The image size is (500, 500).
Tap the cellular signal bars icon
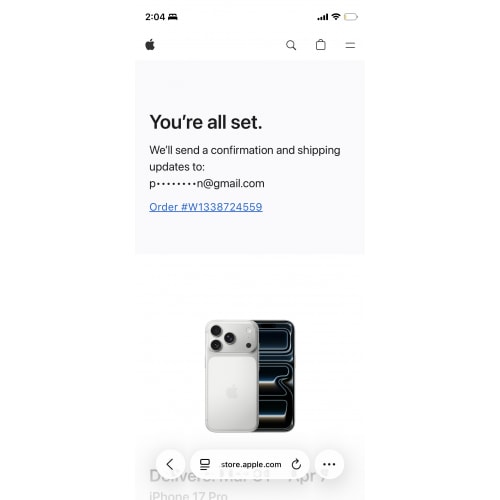pyautogui.click(x=323, y=17)
